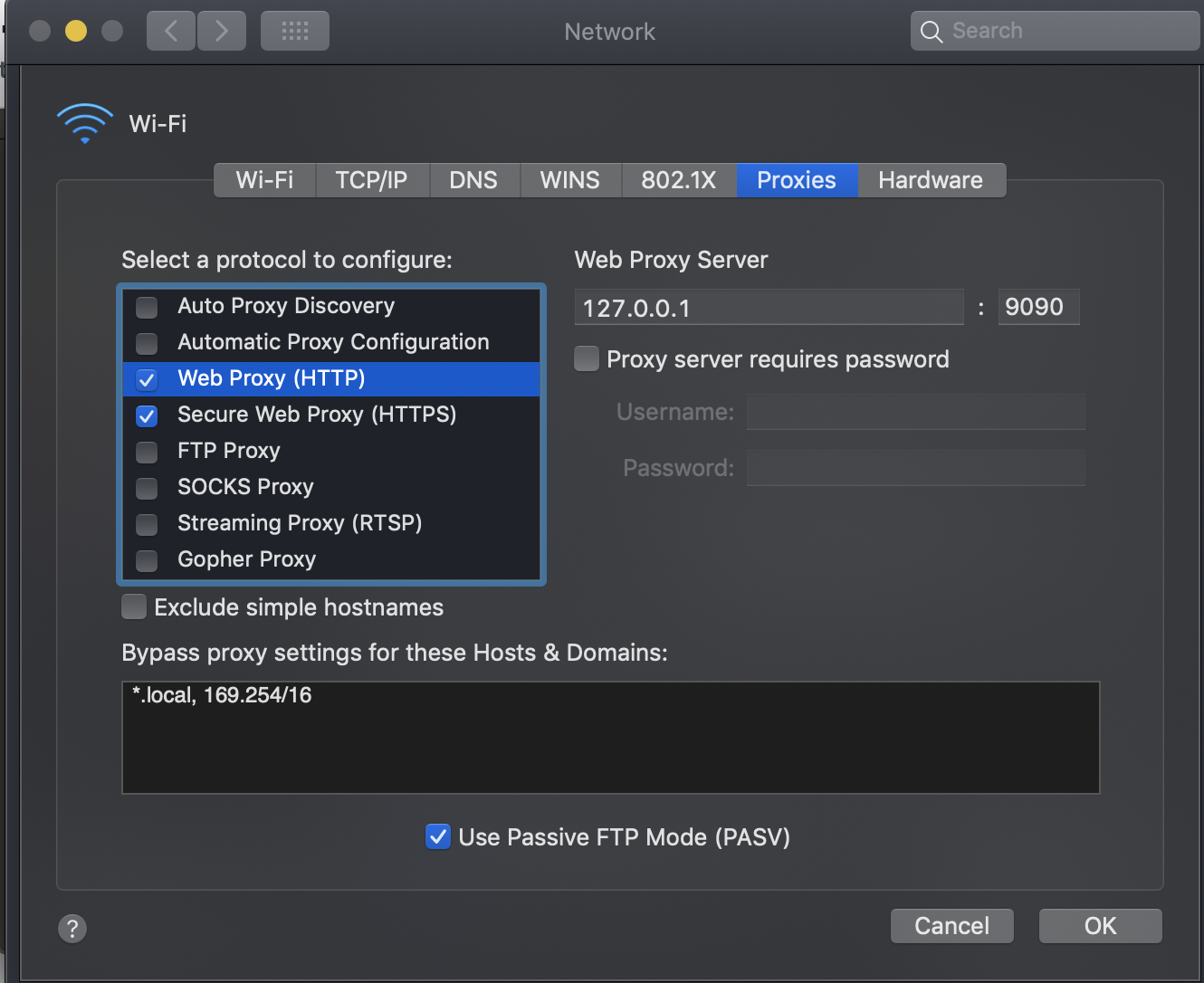Select Streaming Proxy (RTSP) row label
The height and width of the screenshot is (983, 1204).
300,523
